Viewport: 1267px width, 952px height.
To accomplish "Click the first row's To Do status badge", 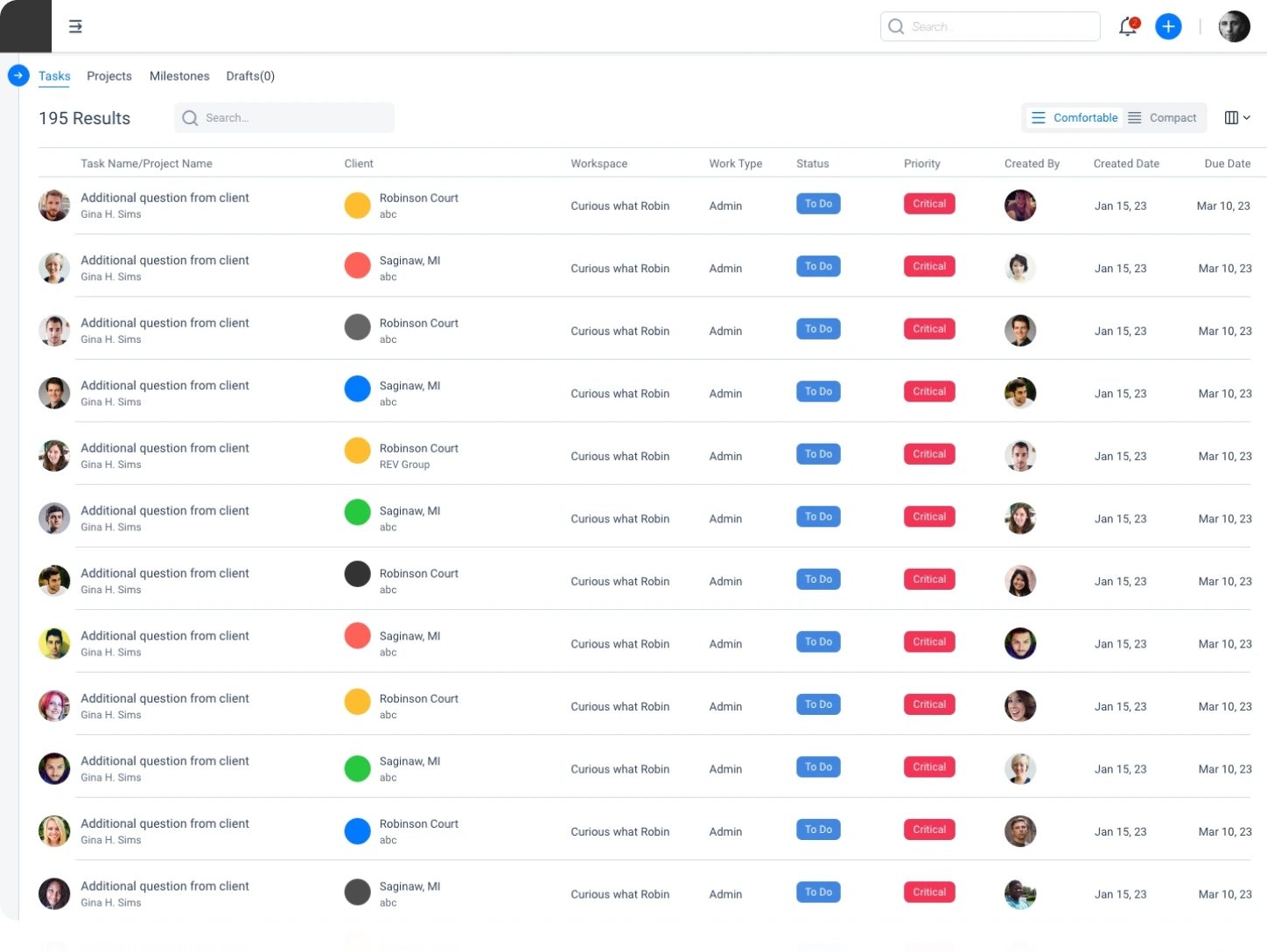I will (x=818, y=204).
